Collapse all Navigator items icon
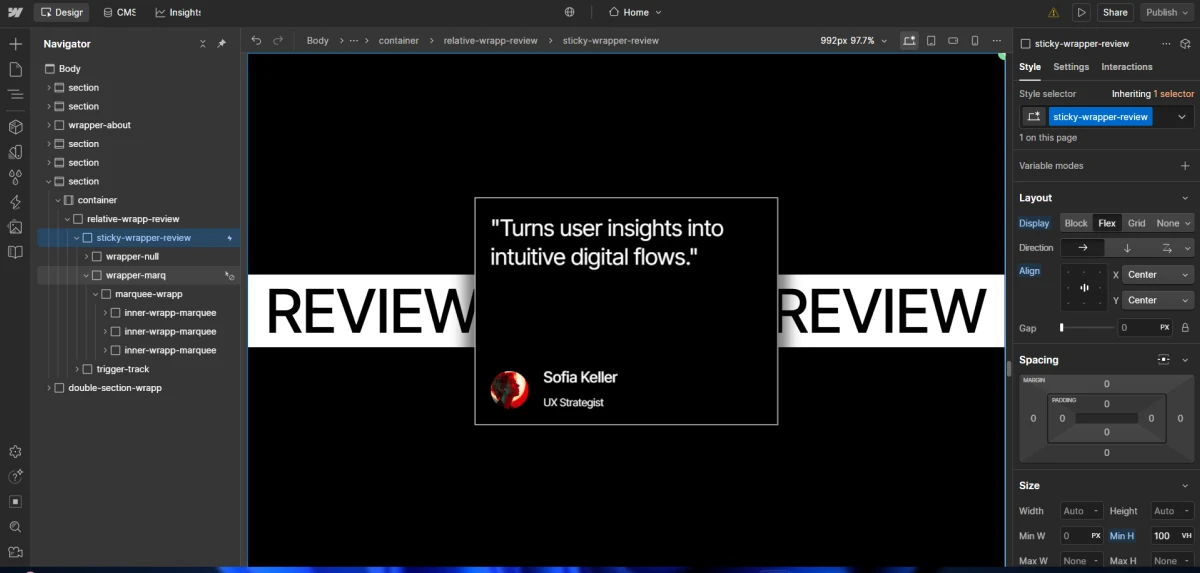Viewport: 1200px width, 573px height. click(203, 44)
